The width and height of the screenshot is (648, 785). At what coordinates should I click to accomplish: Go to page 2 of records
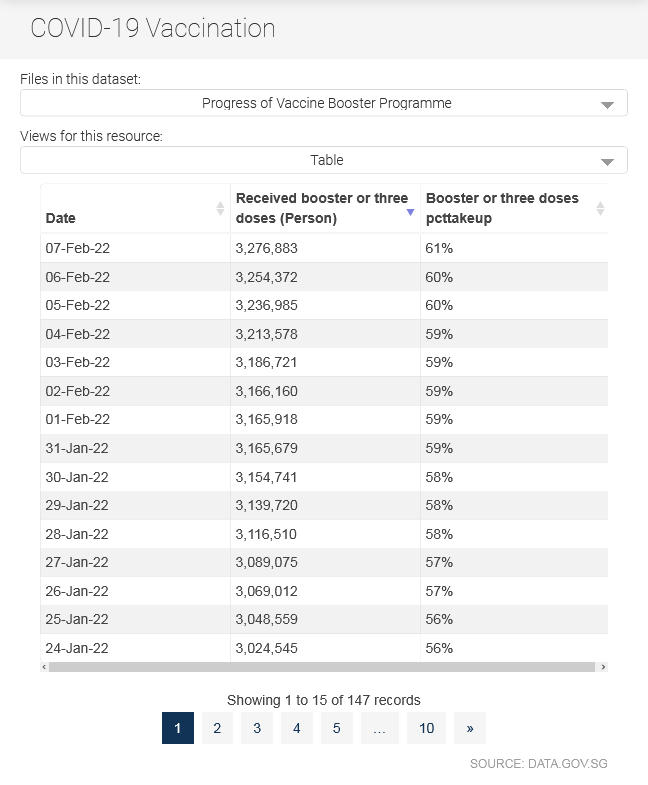click(217, 728)
